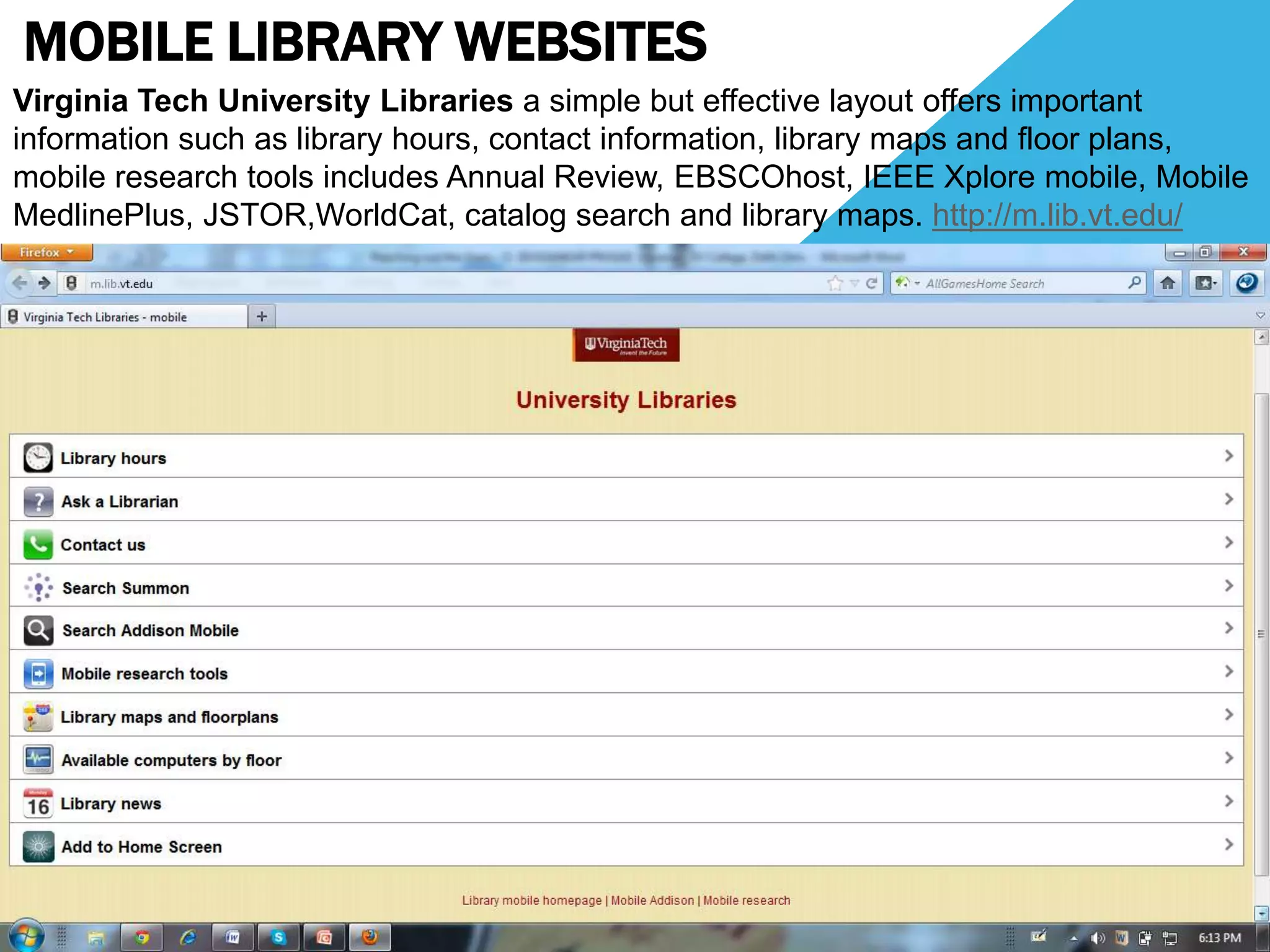Click the site identity icon in address bar

(71, 283)
